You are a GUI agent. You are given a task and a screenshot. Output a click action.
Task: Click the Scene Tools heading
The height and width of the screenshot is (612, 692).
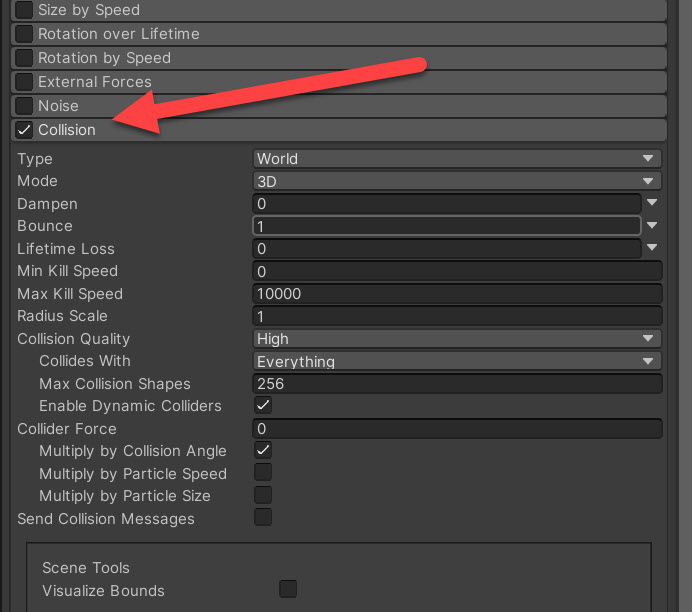pos(86,568)
